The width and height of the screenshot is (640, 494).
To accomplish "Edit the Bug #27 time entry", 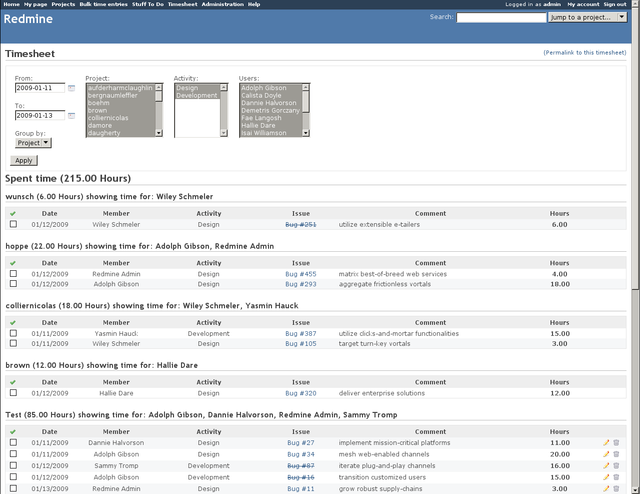I will tap(606, 443).
